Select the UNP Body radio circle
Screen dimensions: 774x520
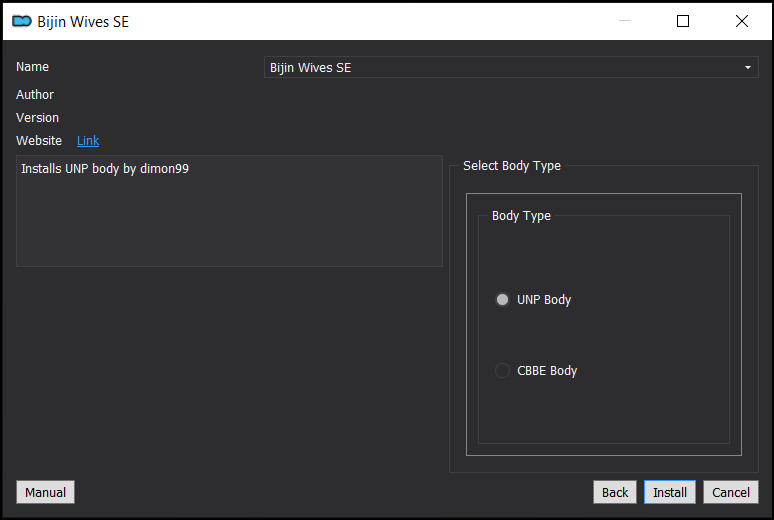(x=502, y=300)
